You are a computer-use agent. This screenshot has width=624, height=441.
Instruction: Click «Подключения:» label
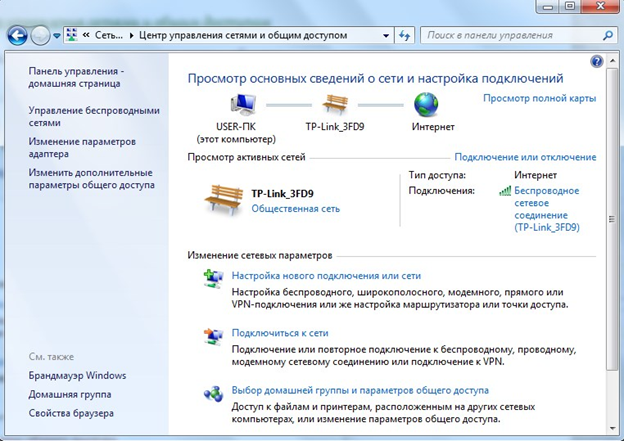click(x=442, y=191)
